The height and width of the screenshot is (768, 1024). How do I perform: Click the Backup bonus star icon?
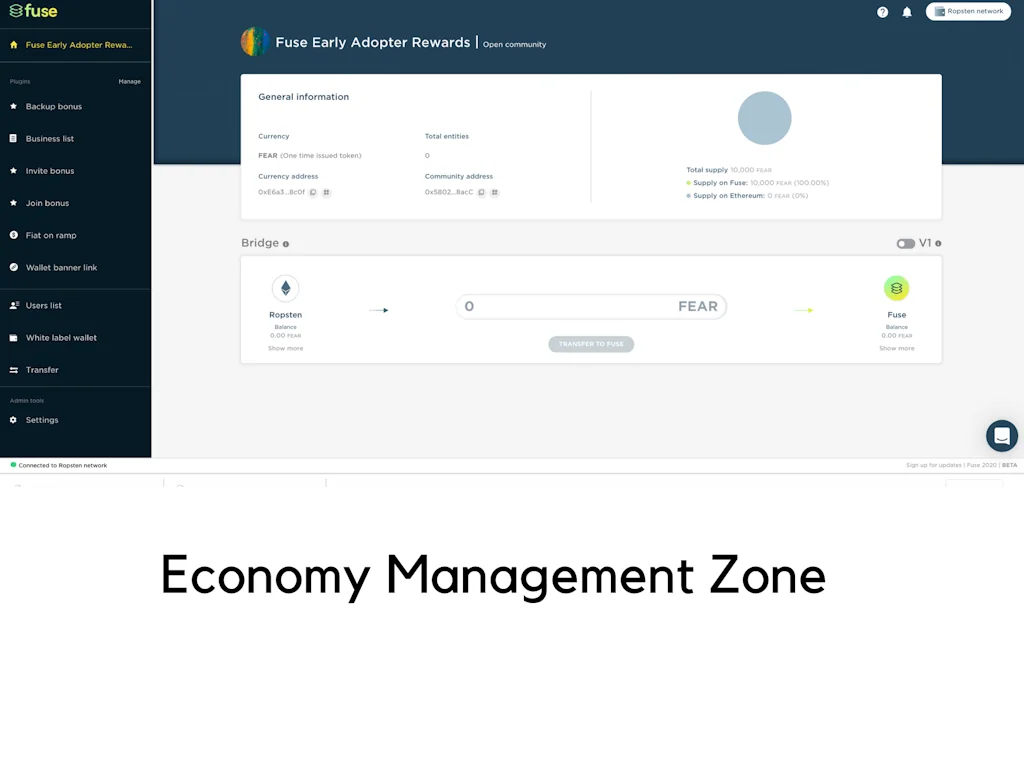pyautogui.click(x=14, y=106)
